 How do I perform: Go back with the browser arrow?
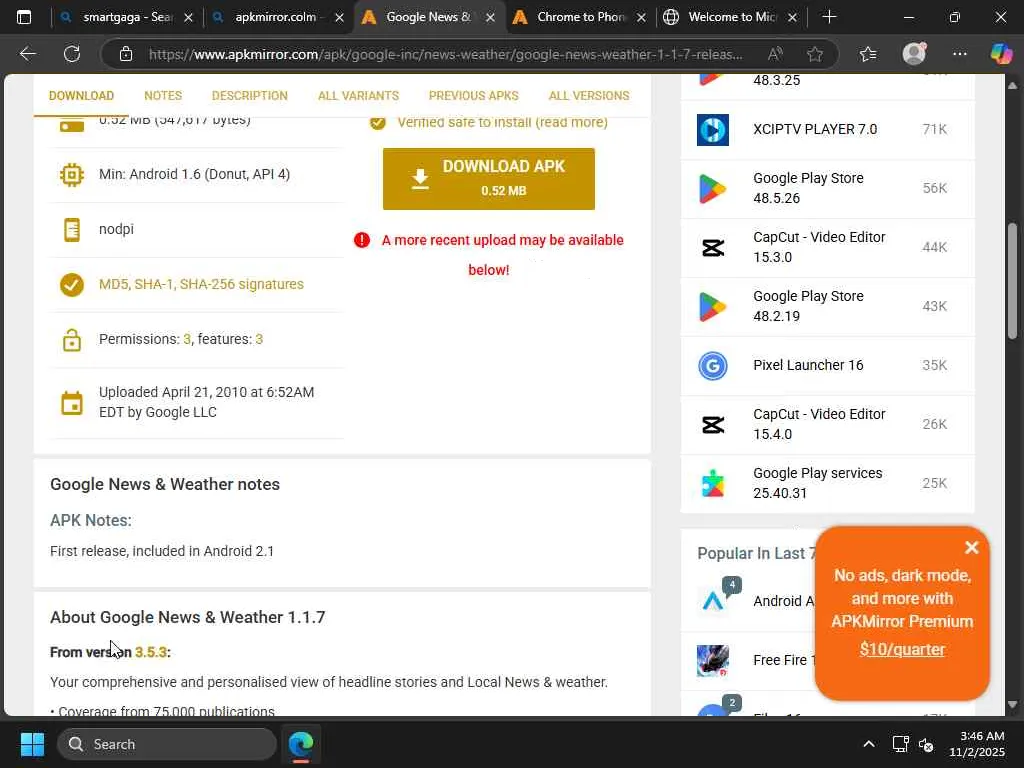(x=27, y=54)
